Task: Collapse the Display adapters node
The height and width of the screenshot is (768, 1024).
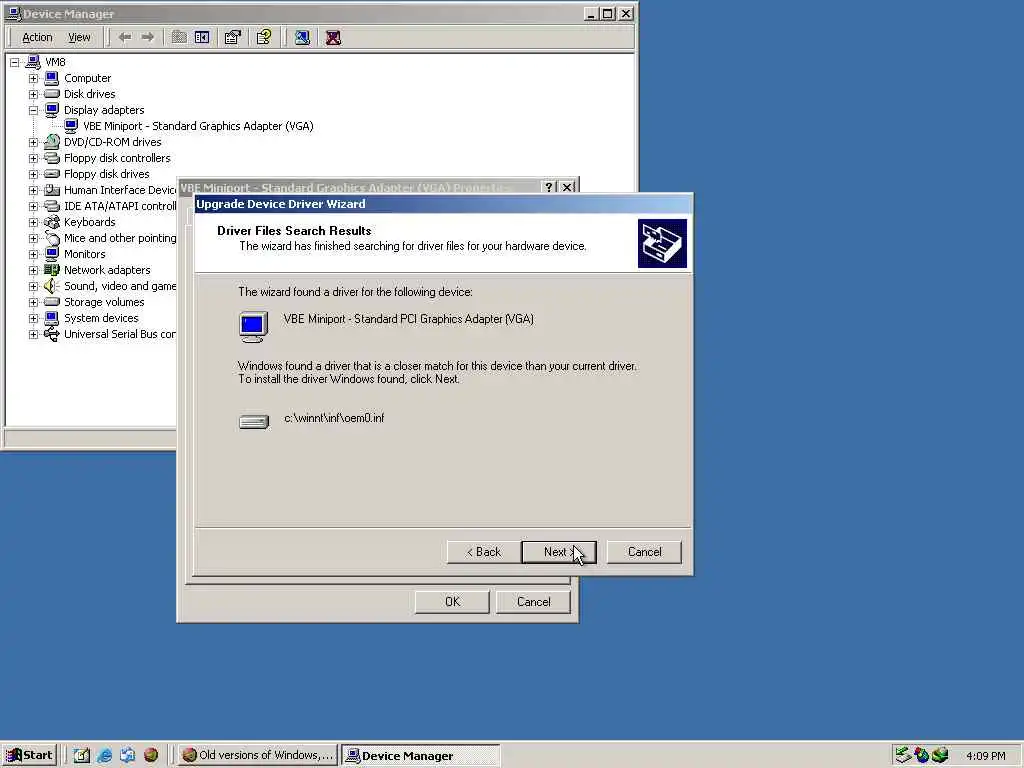Action: point(33,110)
